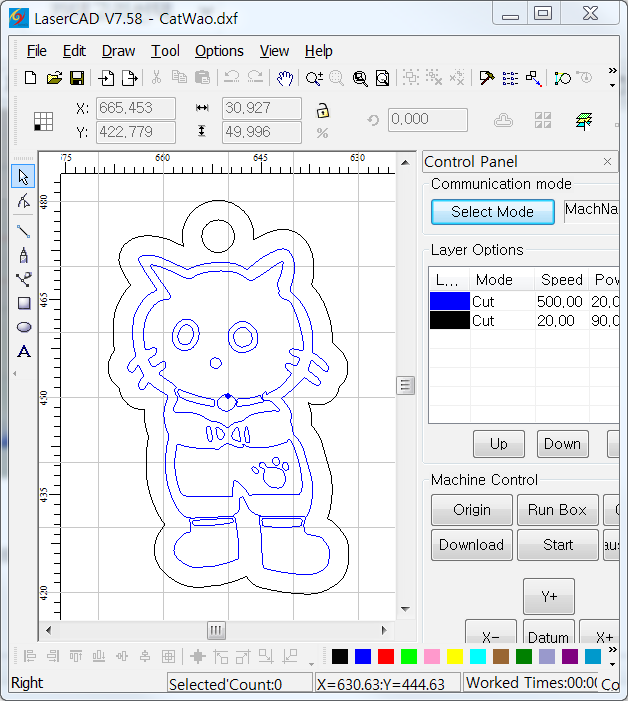Image resolution: width=628 pixels, height=701 pixels.
Task: Click the Open file folder icon
Action: 54,78
